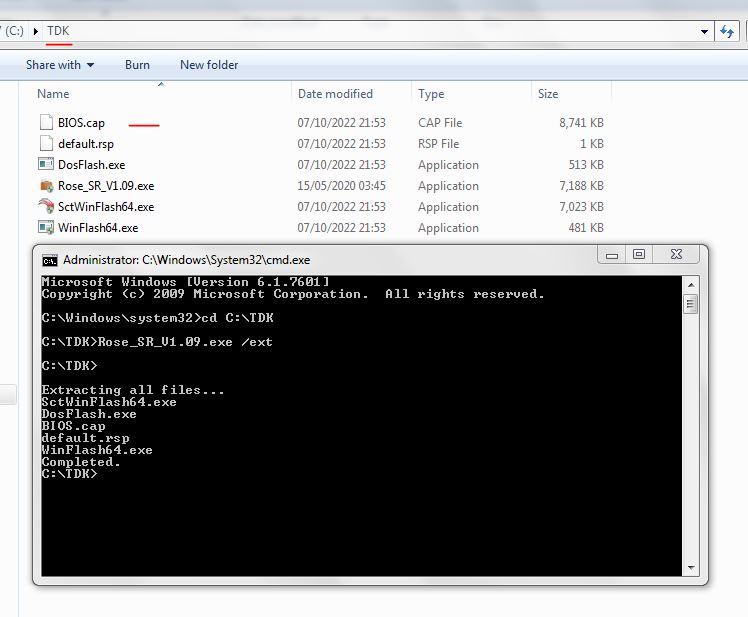Select the default.rsp file icon
This screenshot has width=748, height=617.
tap(46, 143)
